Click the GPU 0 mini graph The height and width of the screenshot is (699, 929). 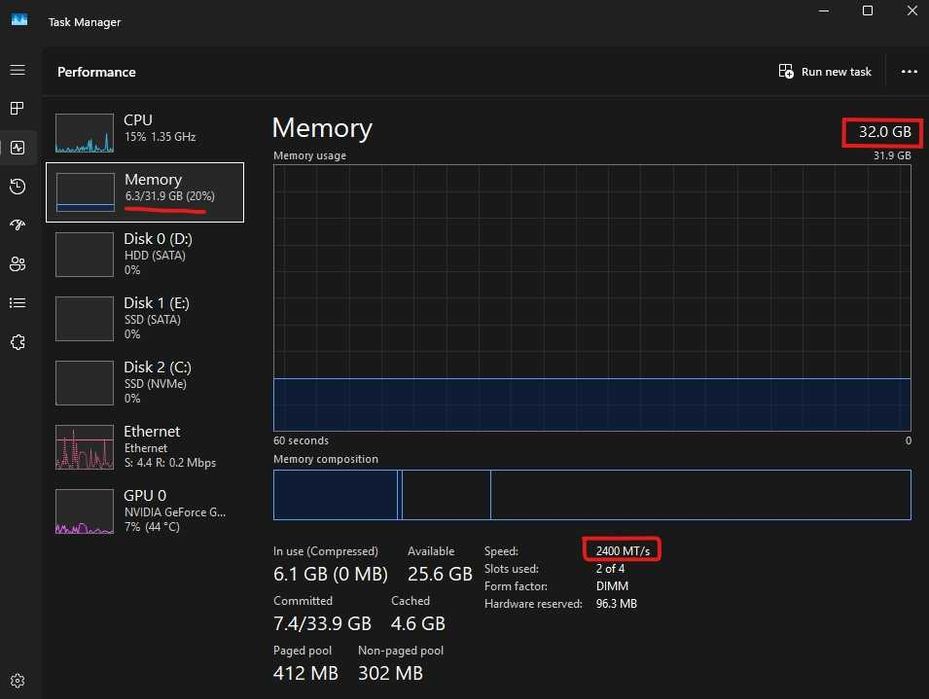pos(85,511)
